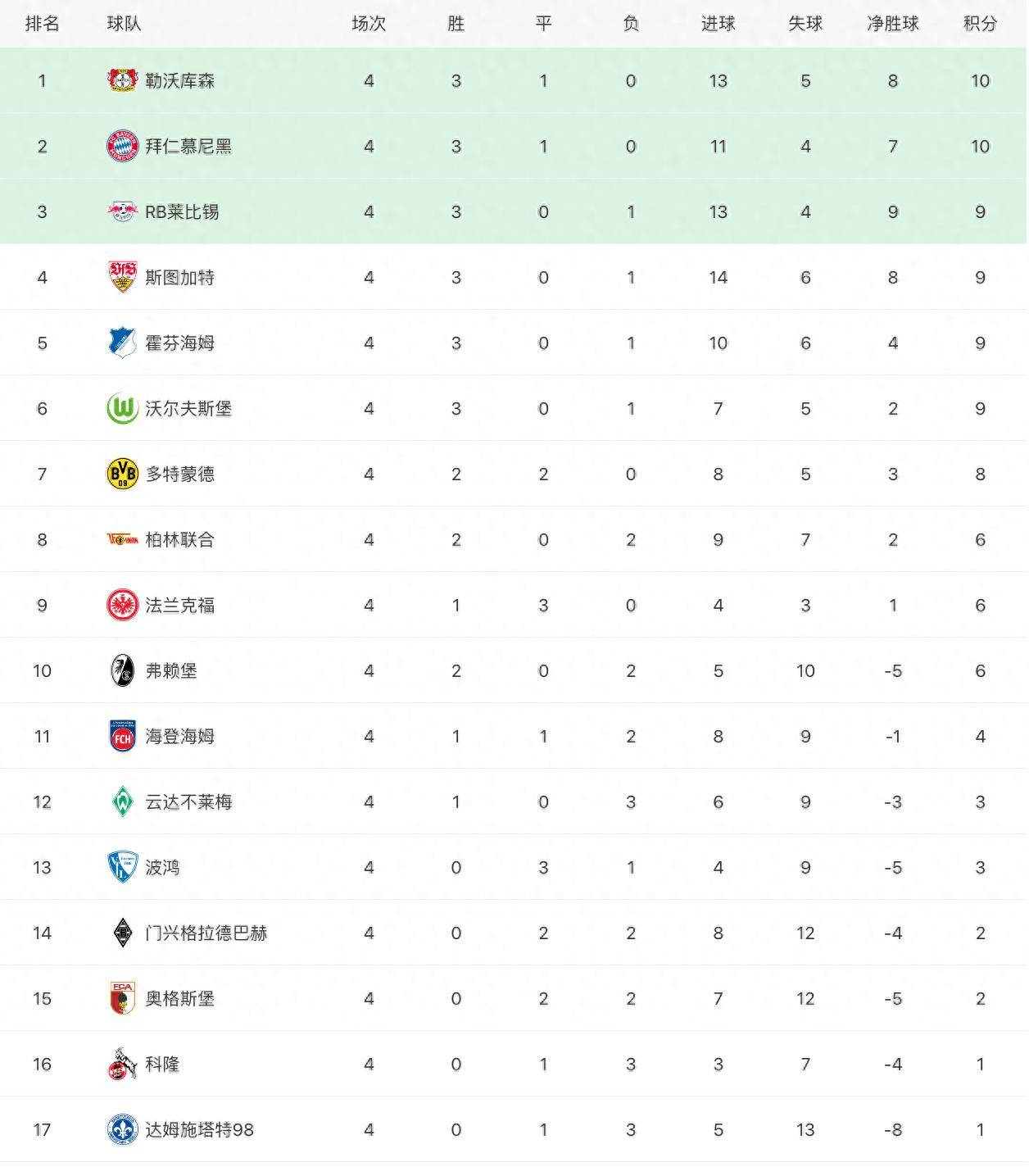Open team name 达姆施塔特98
Viewport: 1029px width, 1176px height.
tap(199, 1129)
